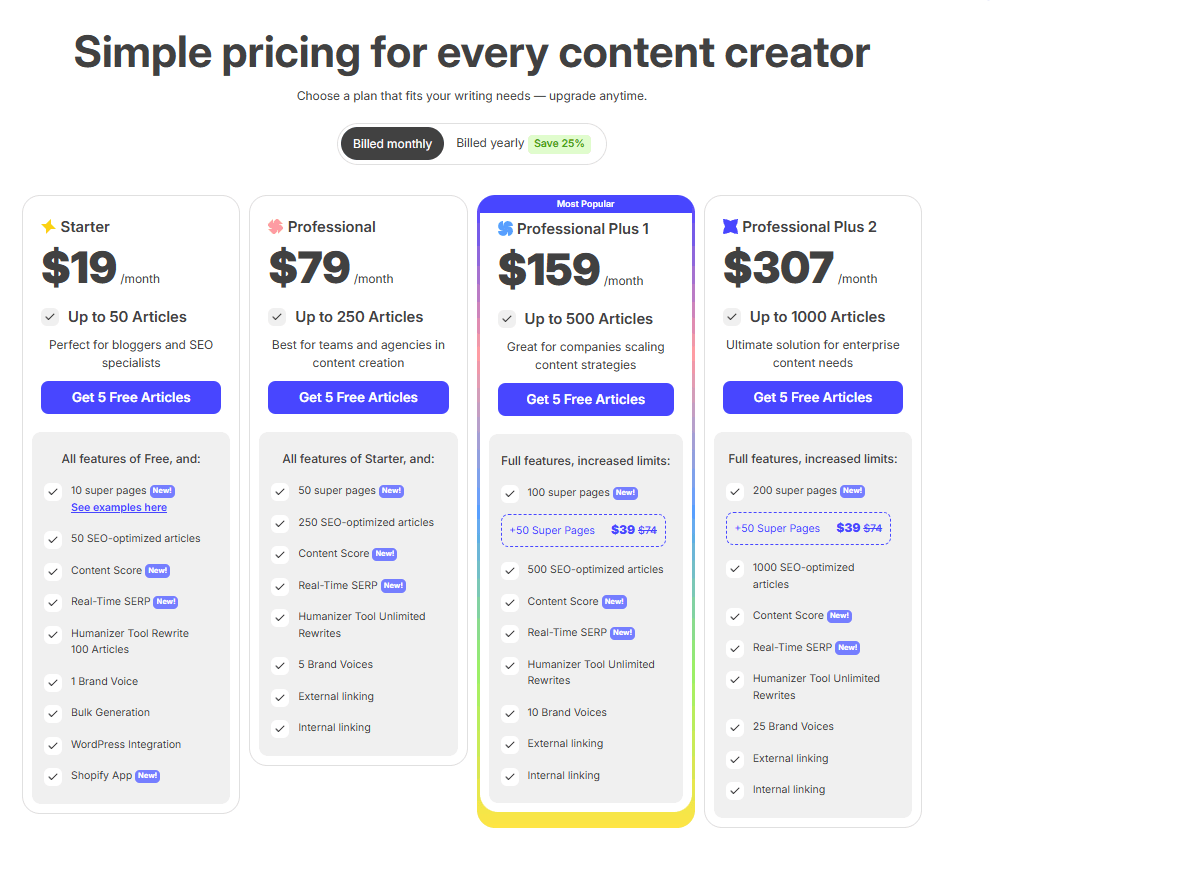
Task: Click Get 5 Free Articles under Professional Plus 1
Action: (x=586, y=399)
